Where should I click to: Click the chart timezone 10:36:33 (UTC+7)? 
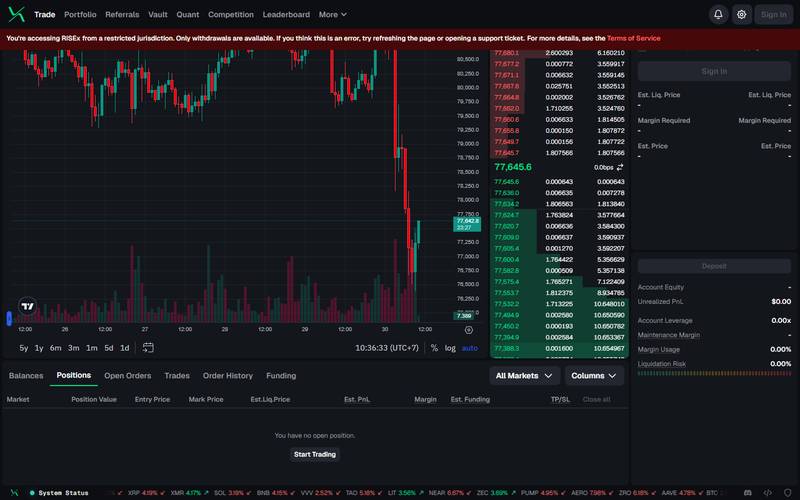tap(387, 348)
